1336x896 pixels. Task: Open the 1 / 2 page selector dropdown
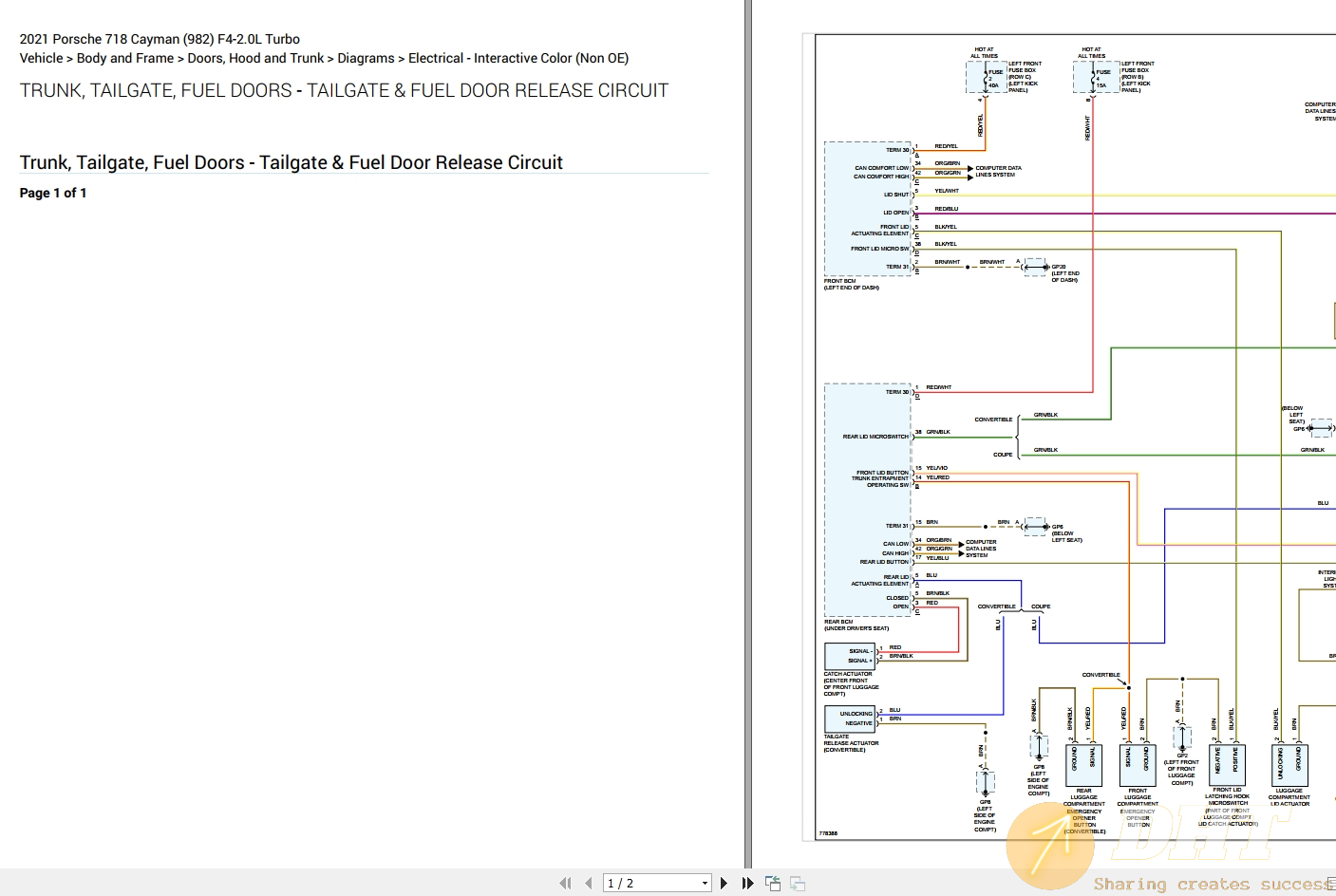coord(658,883)
